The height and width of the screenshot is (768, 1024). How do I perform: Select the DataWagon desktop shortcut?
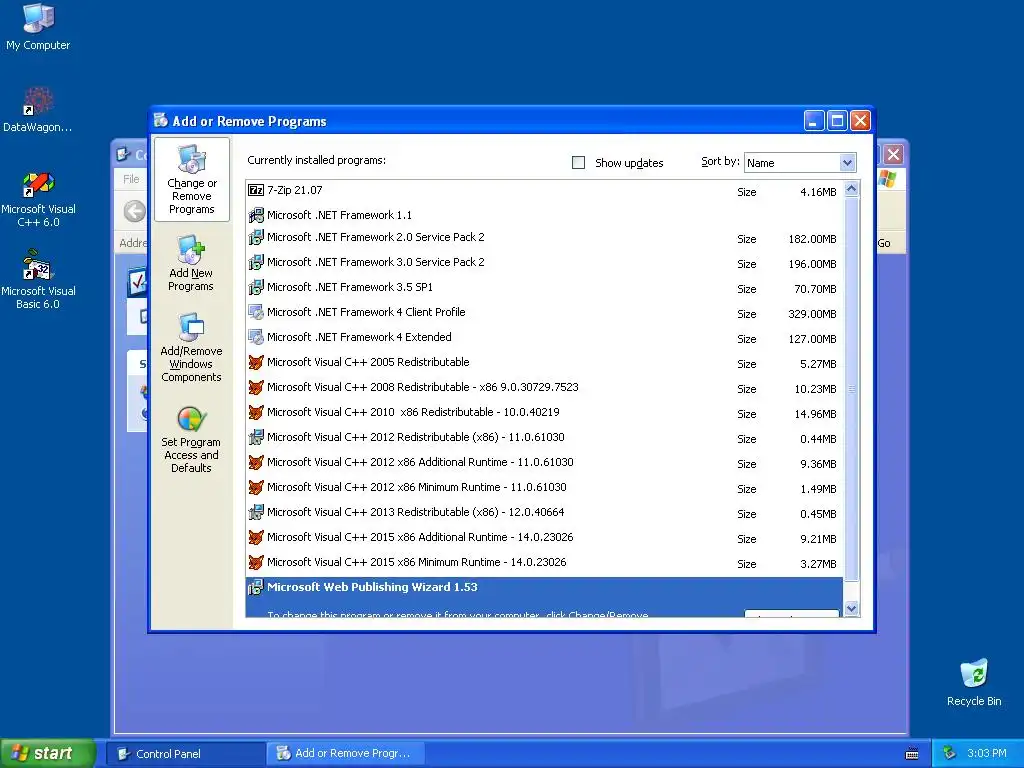tap(38, 110)
